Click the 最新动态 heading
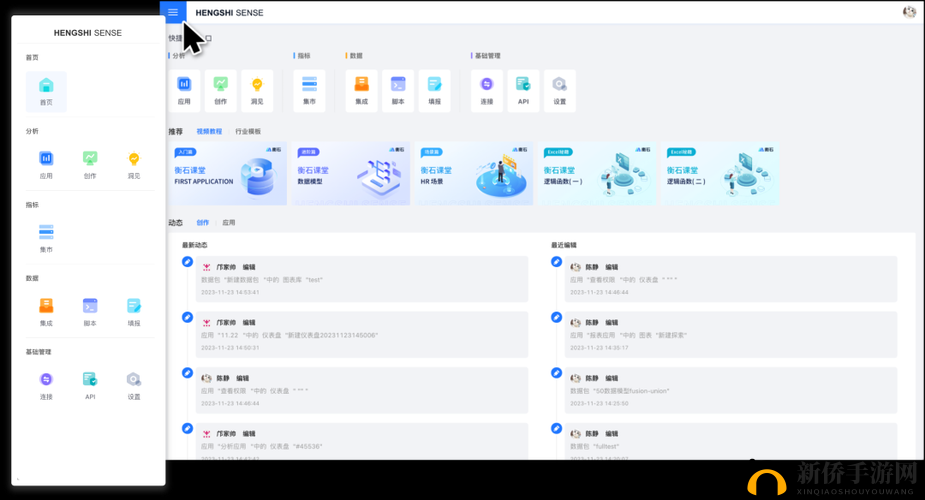 195,245
